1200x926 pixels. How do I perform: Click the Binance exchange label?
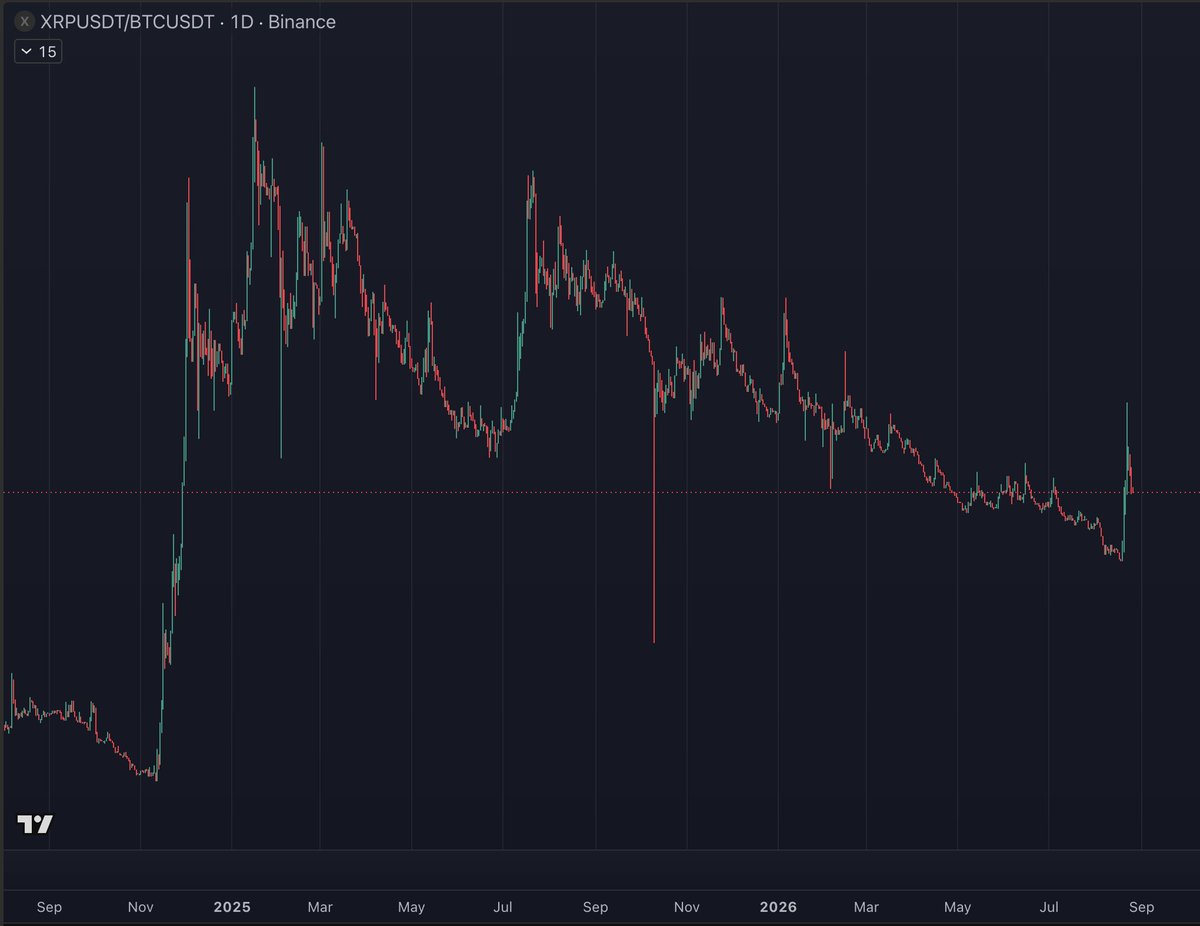point(304,21)
